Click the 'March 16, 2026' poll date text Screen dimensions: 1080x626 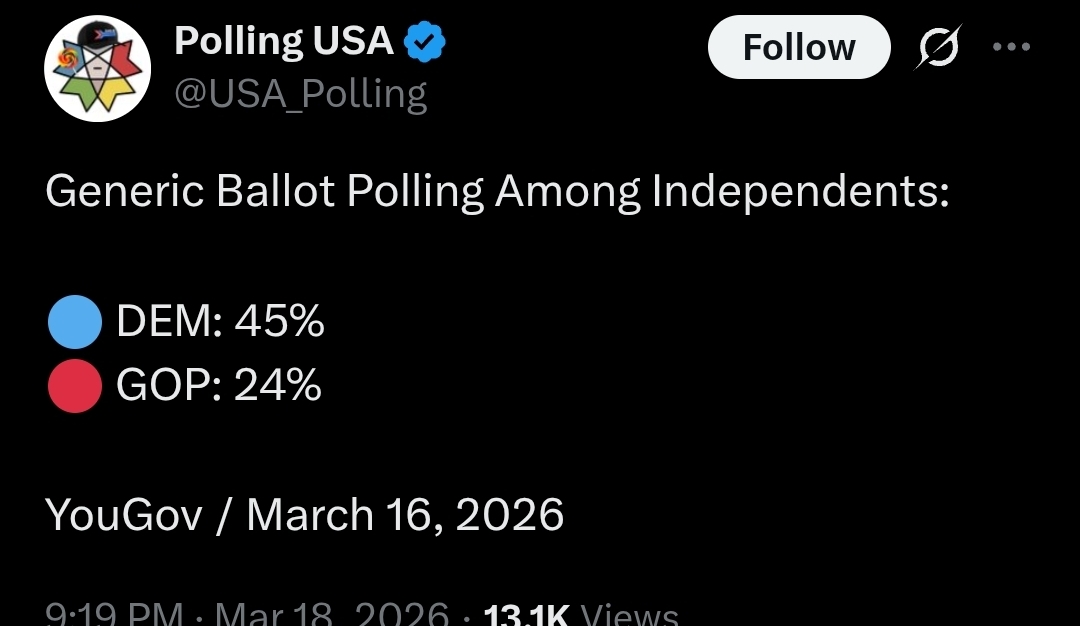(x=405, y=515)
